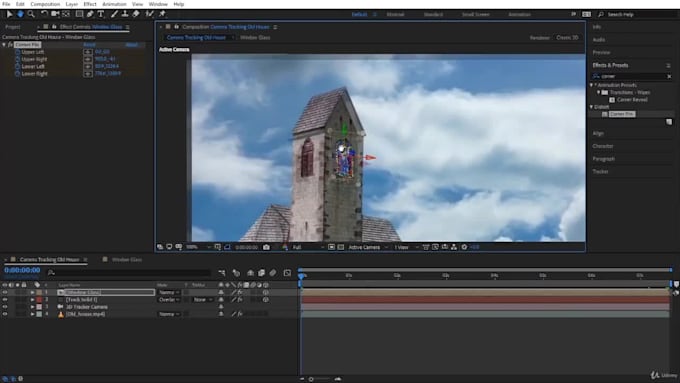Switch to the Project panel tab
Viewport: 680px width, 383px height.
coord(13,27)
